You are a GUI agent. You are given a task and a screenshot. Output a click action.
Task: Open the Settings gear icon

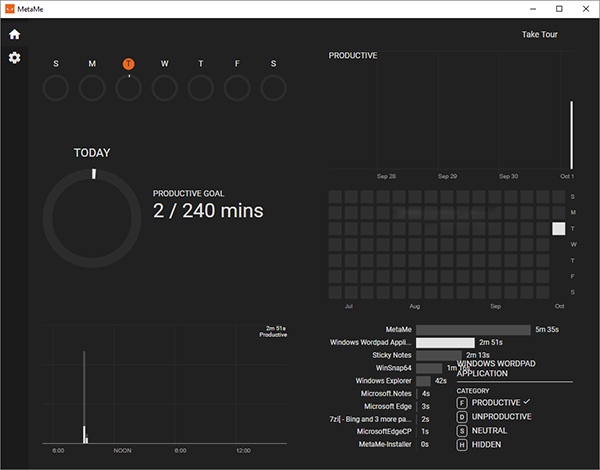[14, 58]
